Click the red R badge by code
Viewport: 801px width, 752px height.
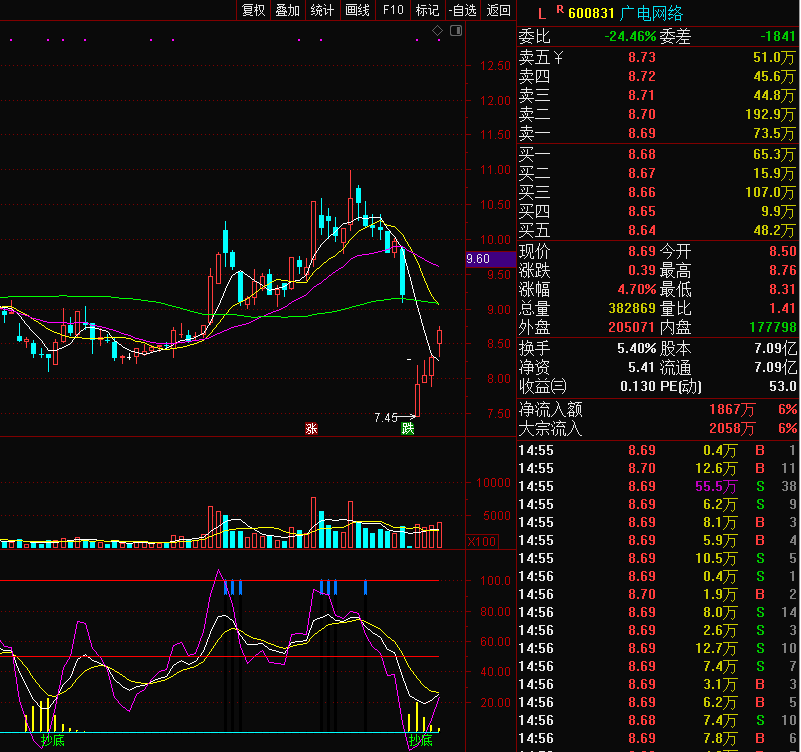pos(560,10)
